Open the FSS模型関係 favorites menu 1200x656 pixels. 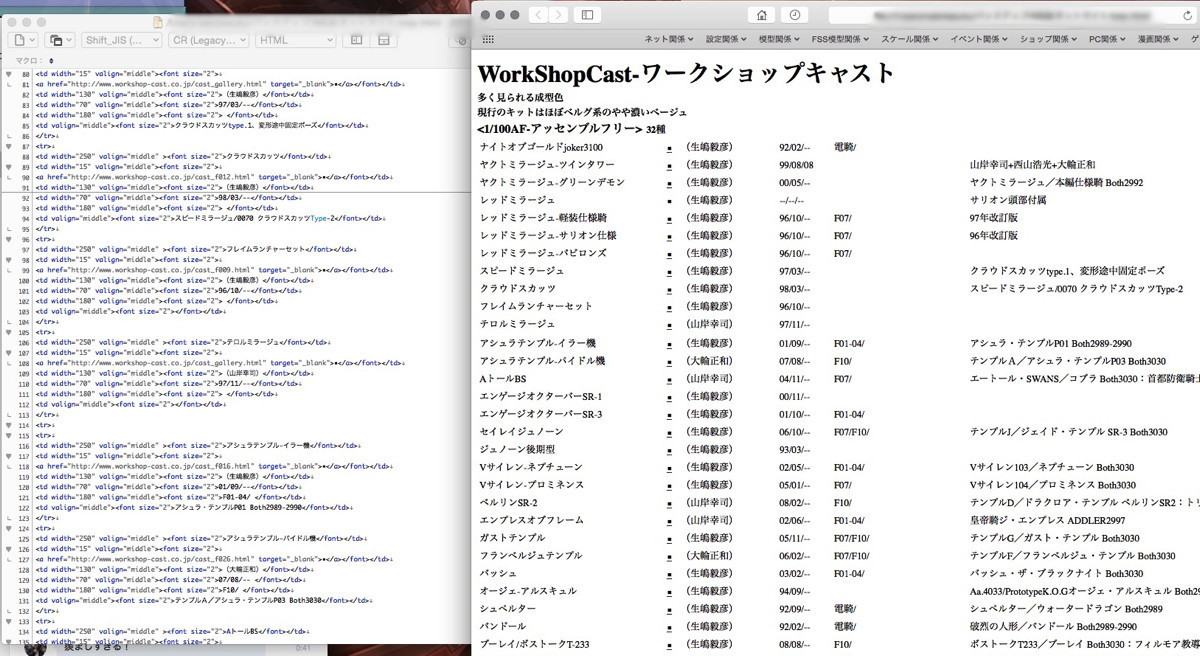point(842,39)
